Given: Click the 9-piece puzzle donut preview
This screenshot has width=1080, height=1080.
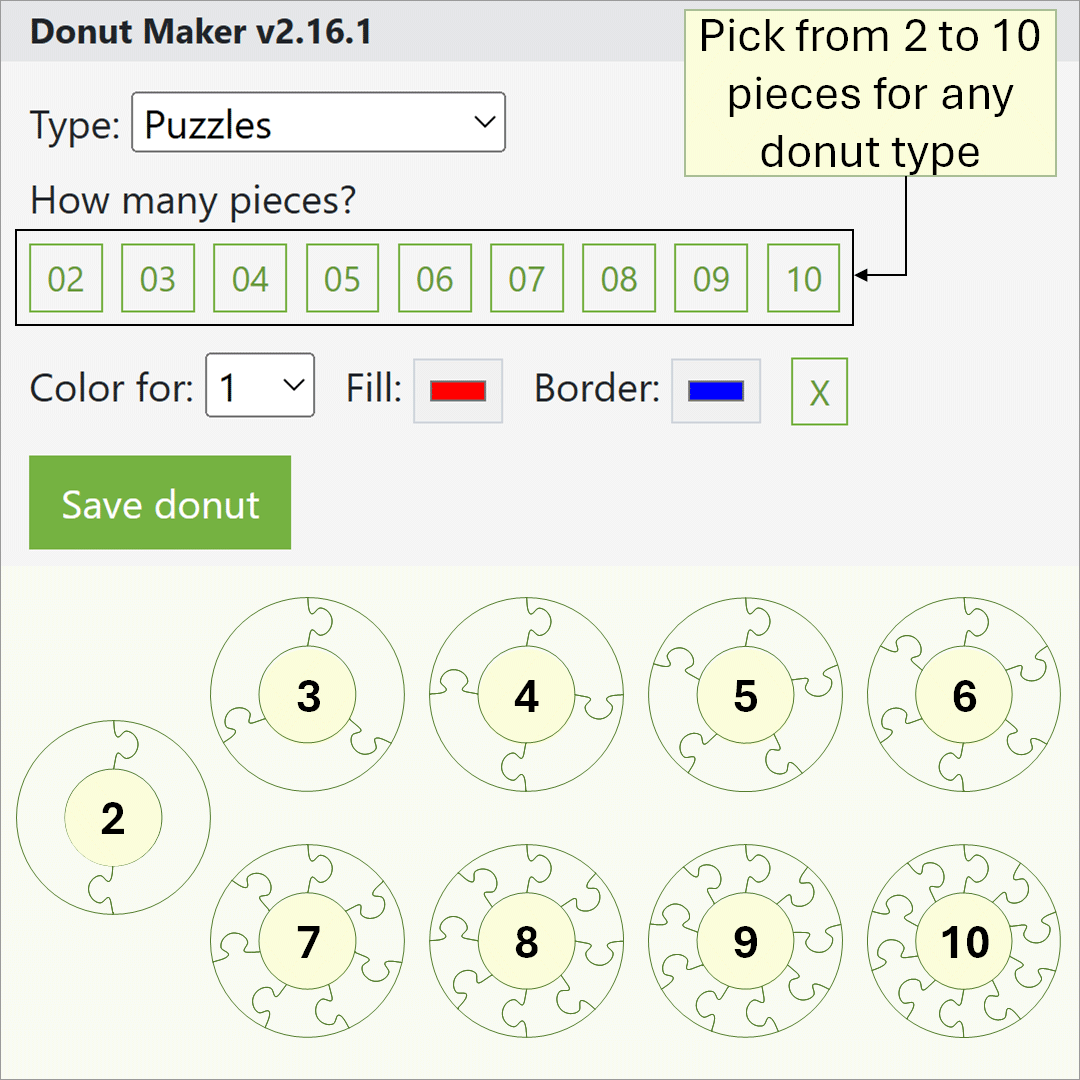Looking at the screenshot, I should (x=745, y=940).
